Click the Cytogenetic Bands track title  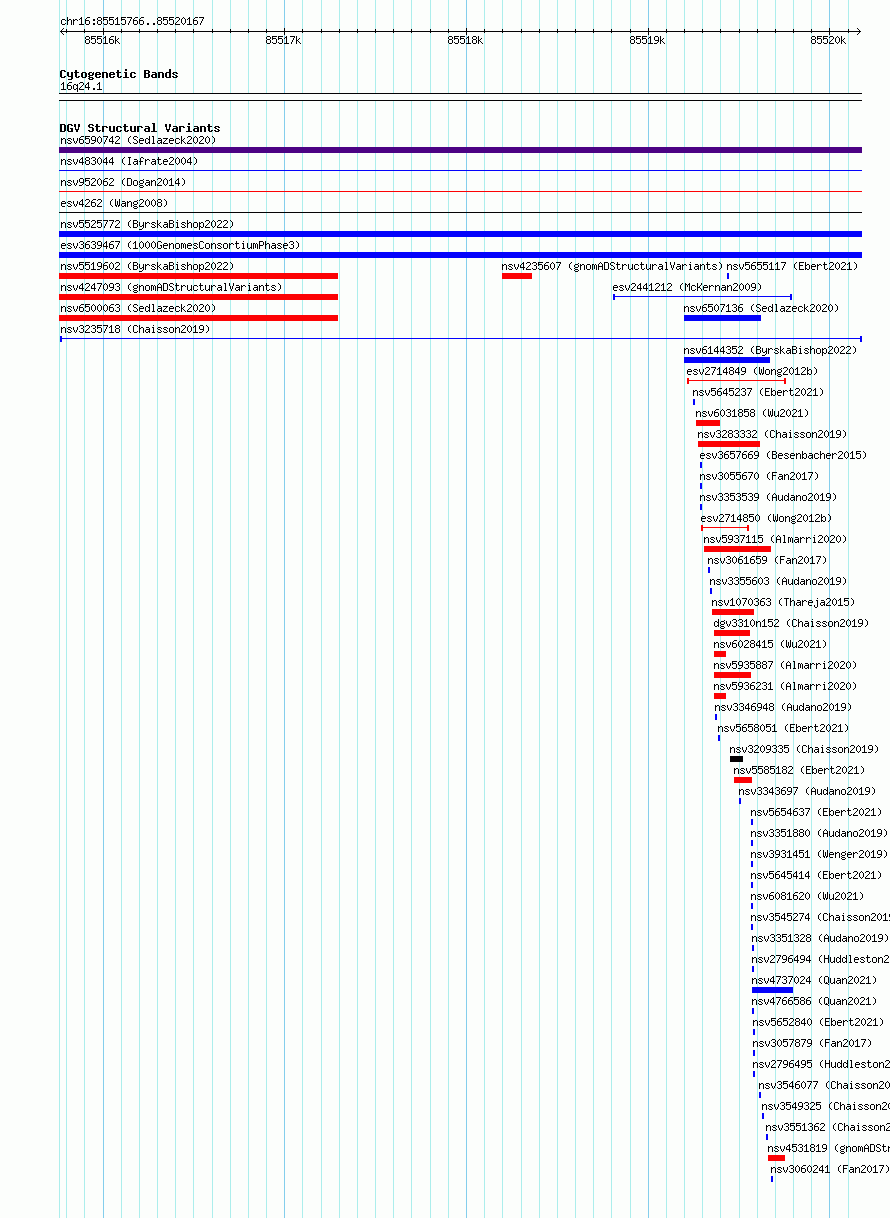(x=119, y=74)
